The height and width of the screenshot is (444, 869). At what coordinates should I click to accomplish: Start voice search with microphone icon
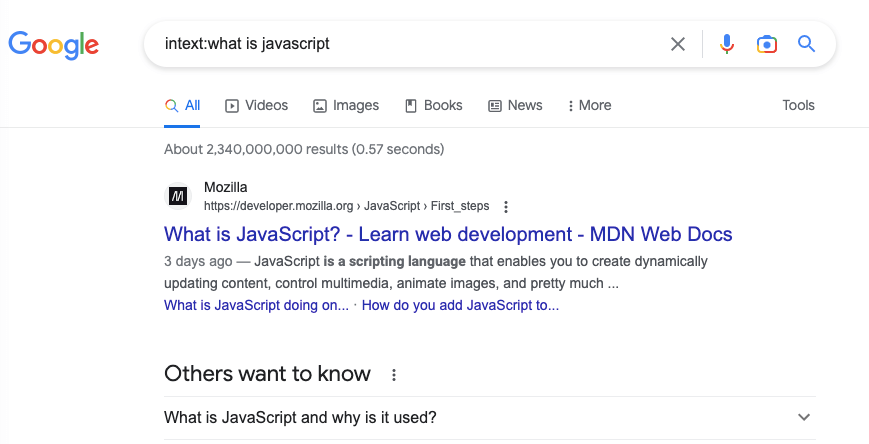click(727, 44)
